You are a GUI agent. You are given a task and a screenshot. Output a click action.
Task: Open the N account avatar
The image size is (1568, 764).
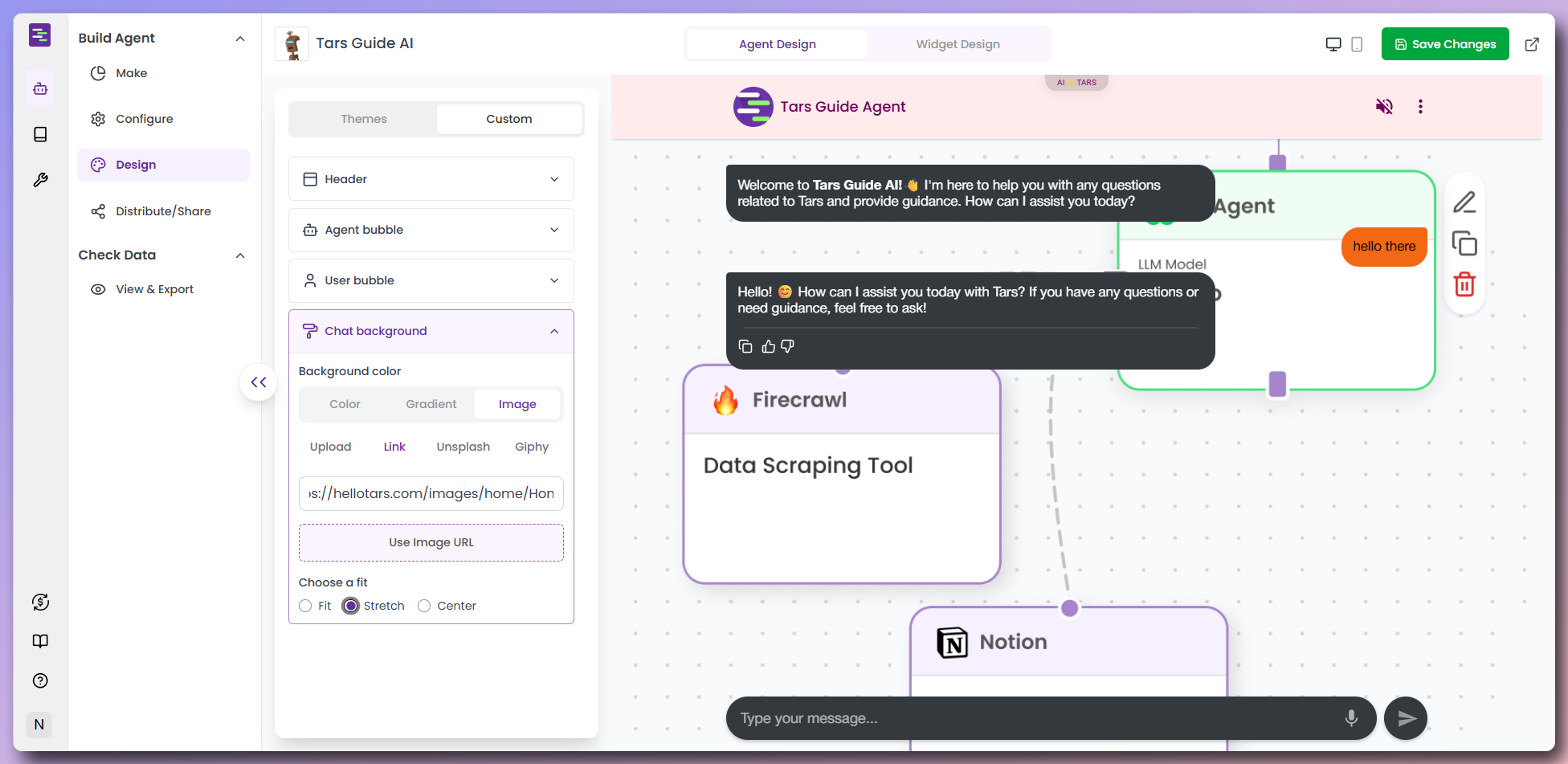(39, 725)
